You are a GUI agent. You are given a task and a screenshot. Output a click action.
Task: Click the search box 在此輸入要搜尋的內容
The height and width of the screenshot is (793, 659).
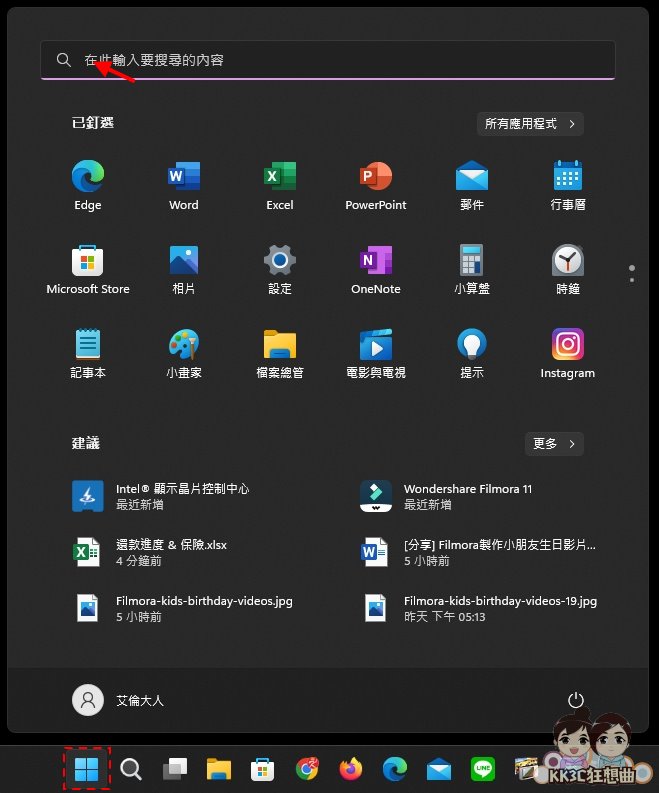point(328,60)
